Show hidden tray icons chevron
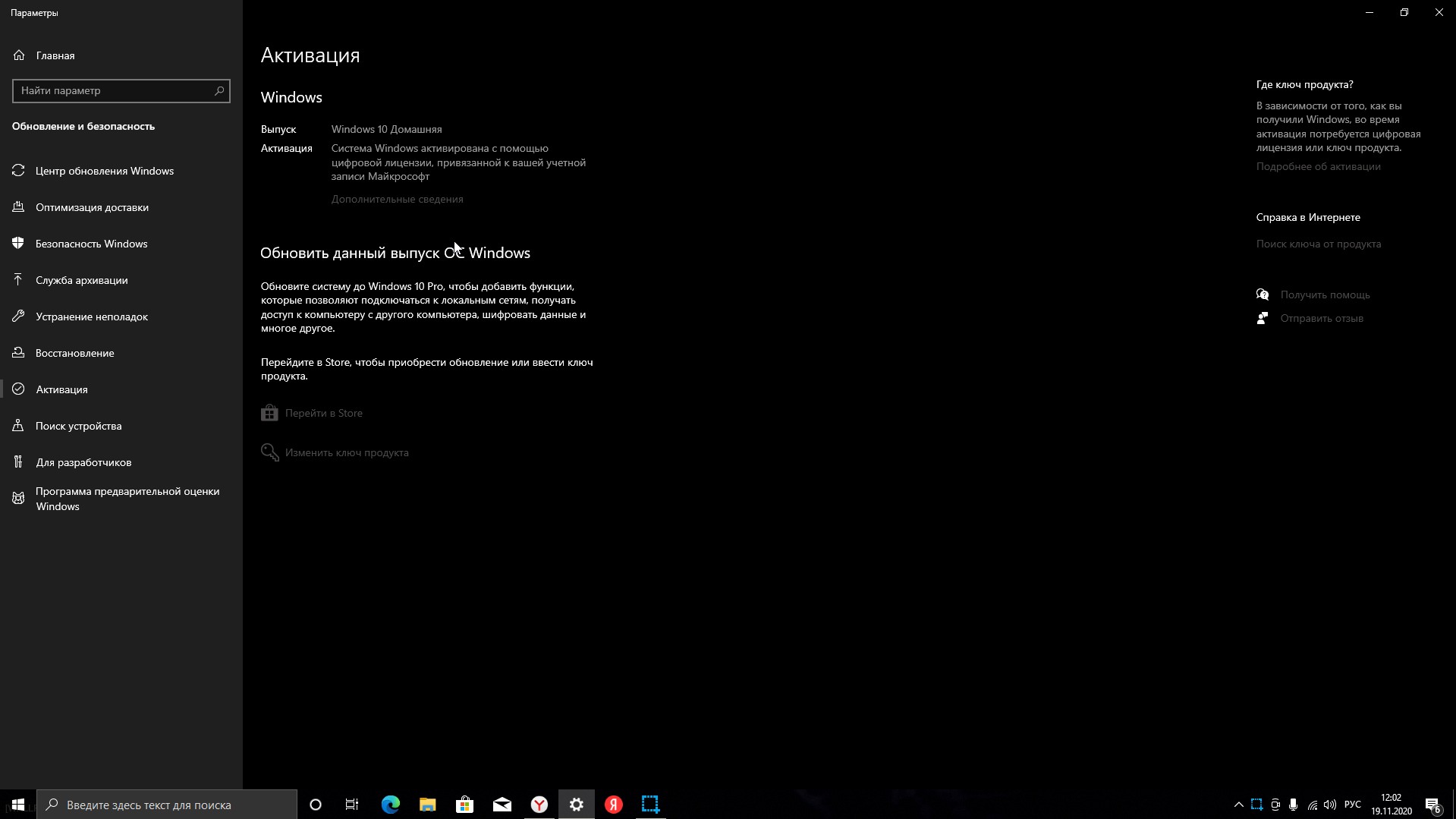The height and width of the screenshot is (819, 1456). [x=1238, y=805]
